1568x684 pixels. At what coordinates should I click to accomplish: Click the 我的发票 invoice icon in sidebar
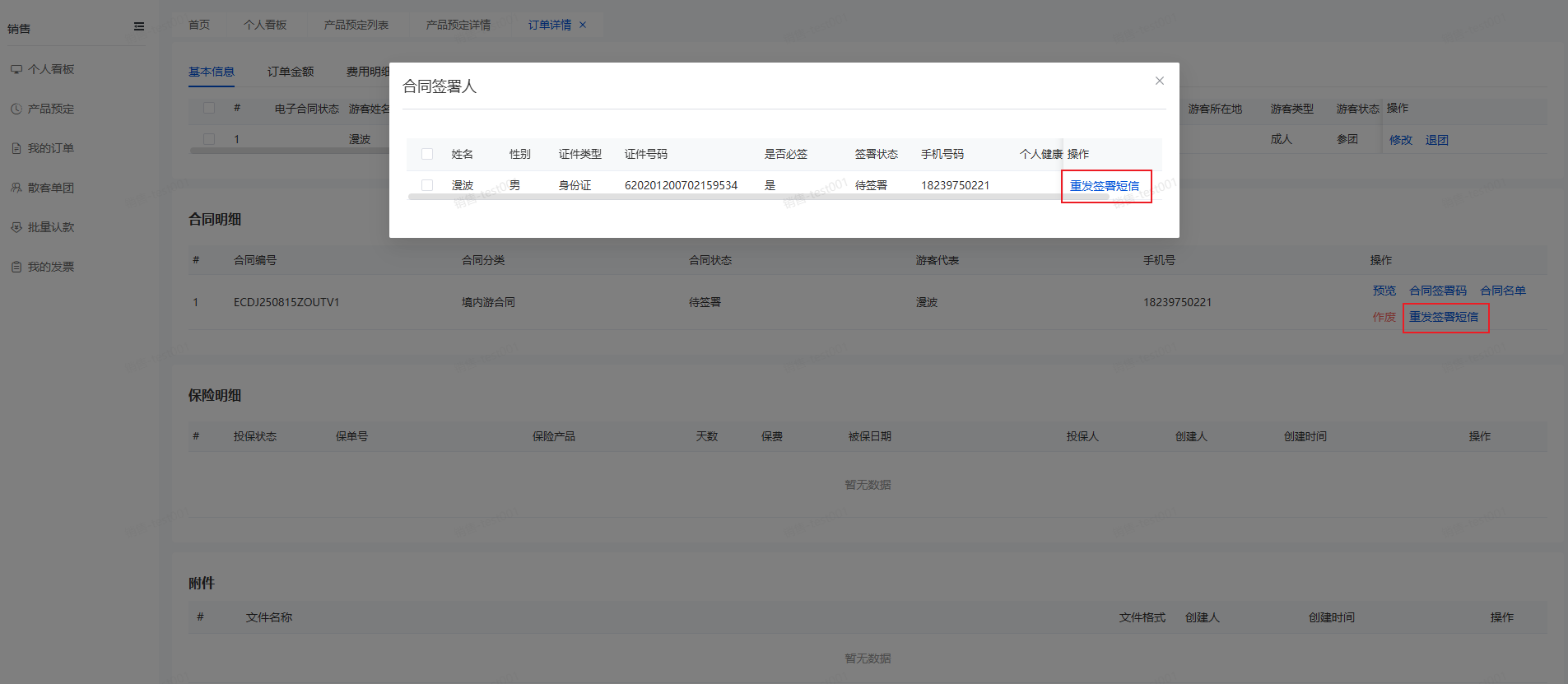click(16, 267)
